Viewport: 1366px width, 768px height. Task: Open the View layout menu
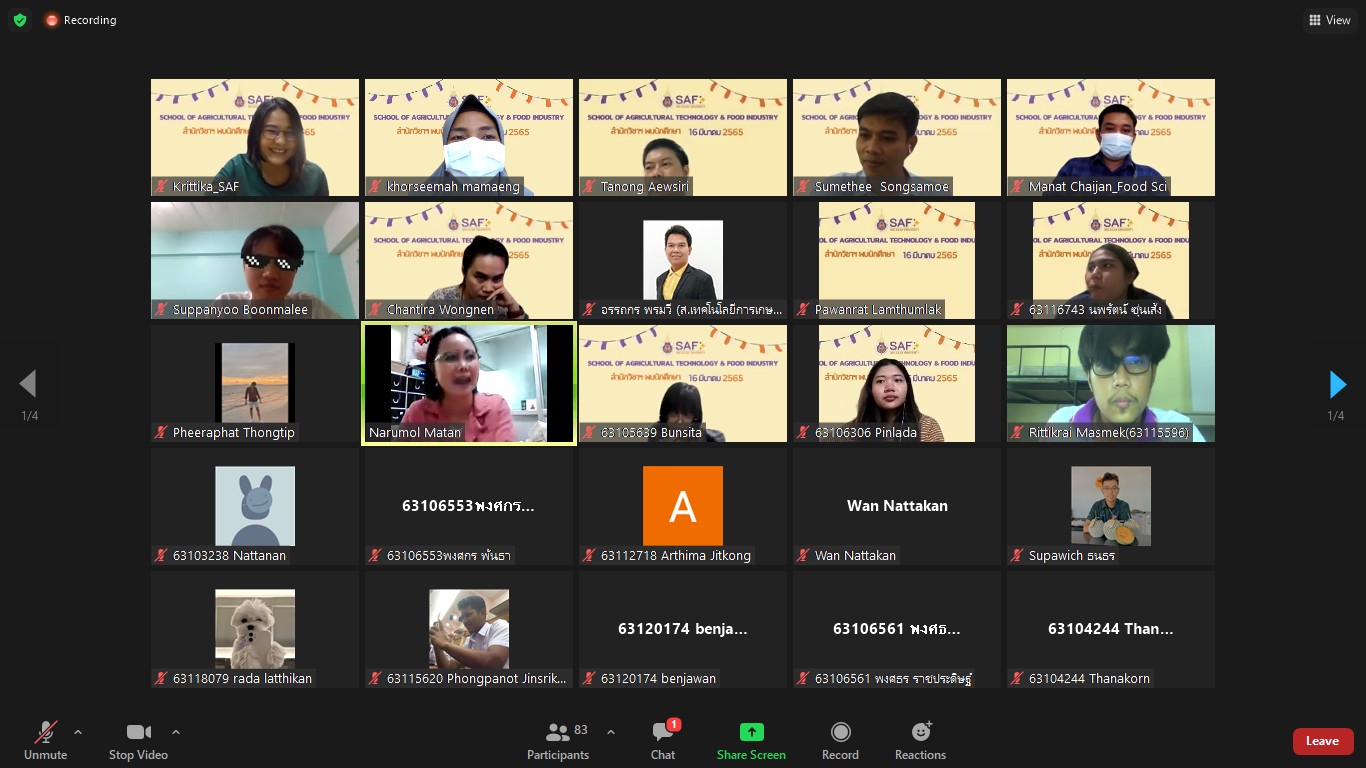1329,20
